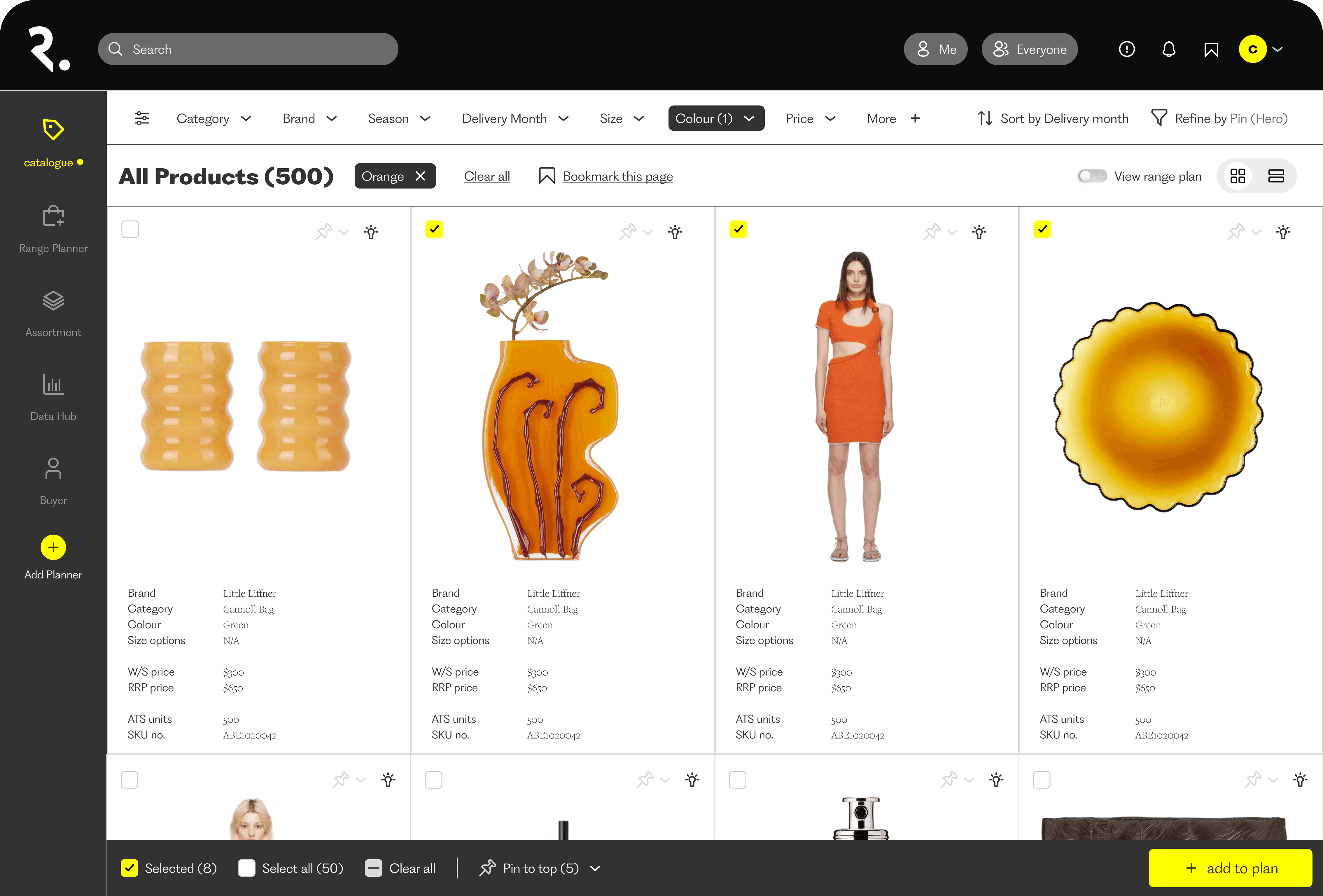The height and width of the screenshot is (896, 1323).
Task: Click Bookmark this page link
Action: point(617,176)
